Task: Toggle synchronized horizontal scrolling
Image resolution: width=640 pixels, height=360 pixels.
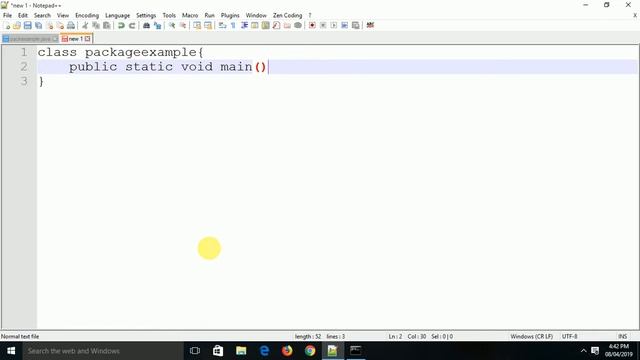Action: coord(208,25)
